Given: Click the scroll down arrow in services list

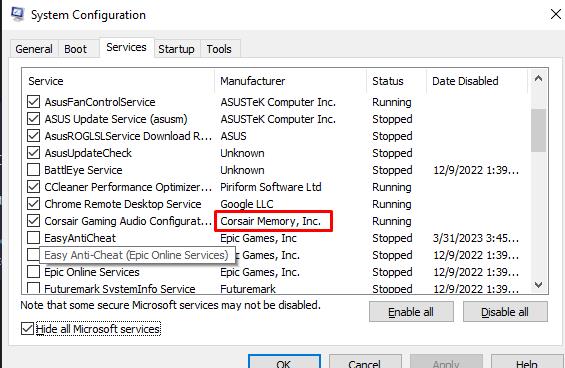Looking at the screenshot, I should click(x=538, y=285).
